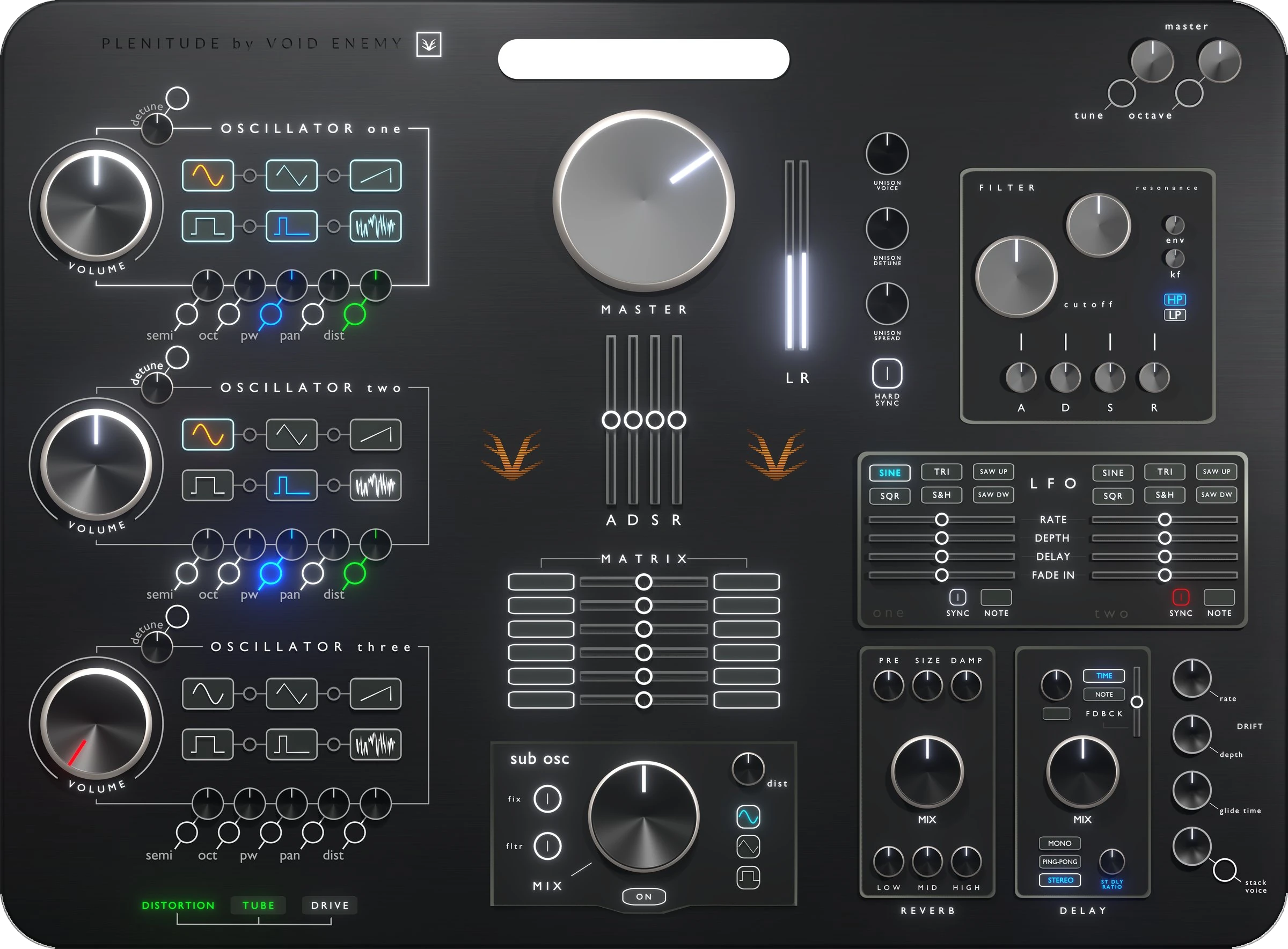Select triangle waveform in Oscillator three
1288x949 pixels.
[292, 694]
